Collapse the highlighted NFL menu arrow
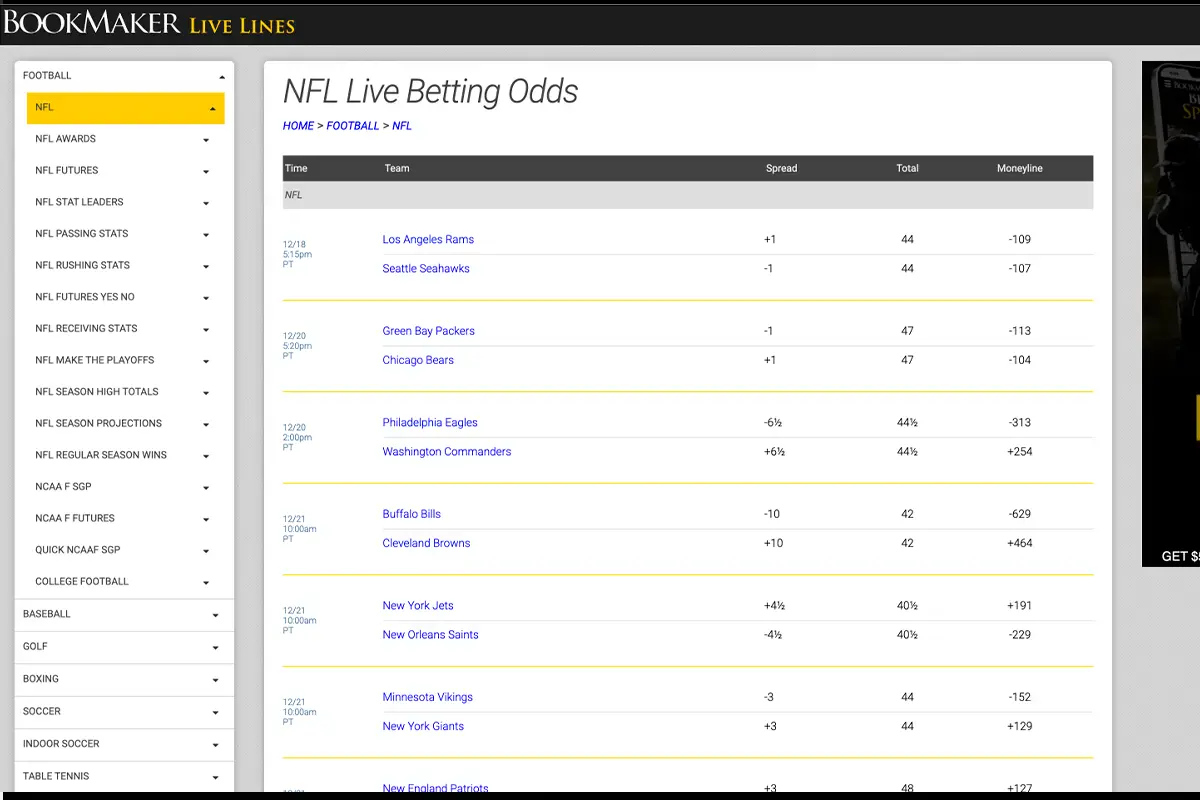1200x800 pixels. click(212, 107)
